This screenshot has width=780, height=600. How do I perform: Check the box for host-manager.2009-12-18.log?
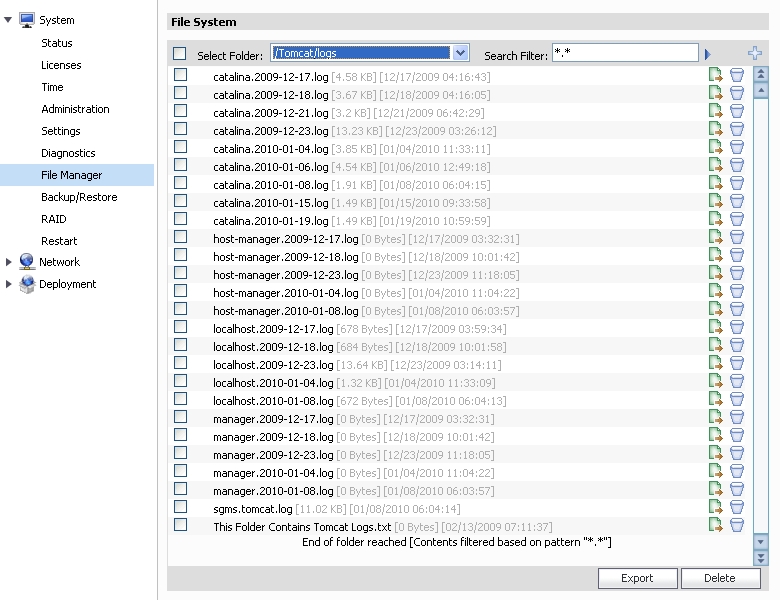pyautogui.click(x=181, y=255)
